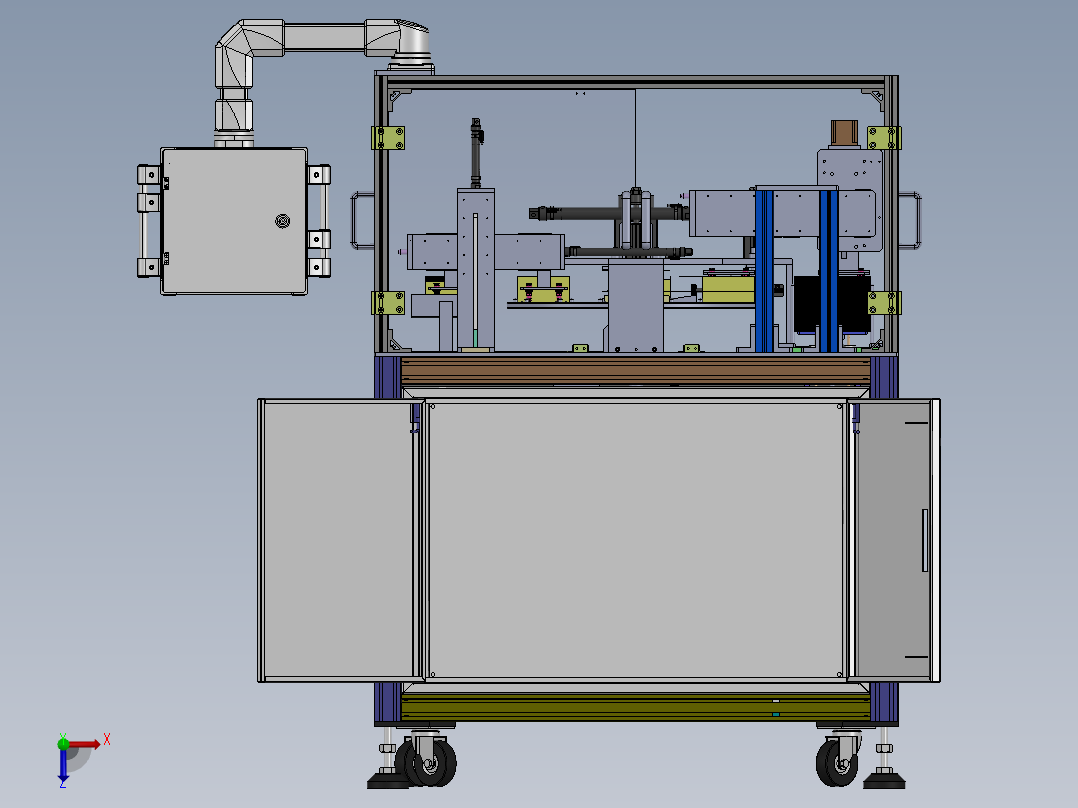Select the brown horizontal beam under the work area
This screenshot has height=808, width=1078.
(636, 371)
